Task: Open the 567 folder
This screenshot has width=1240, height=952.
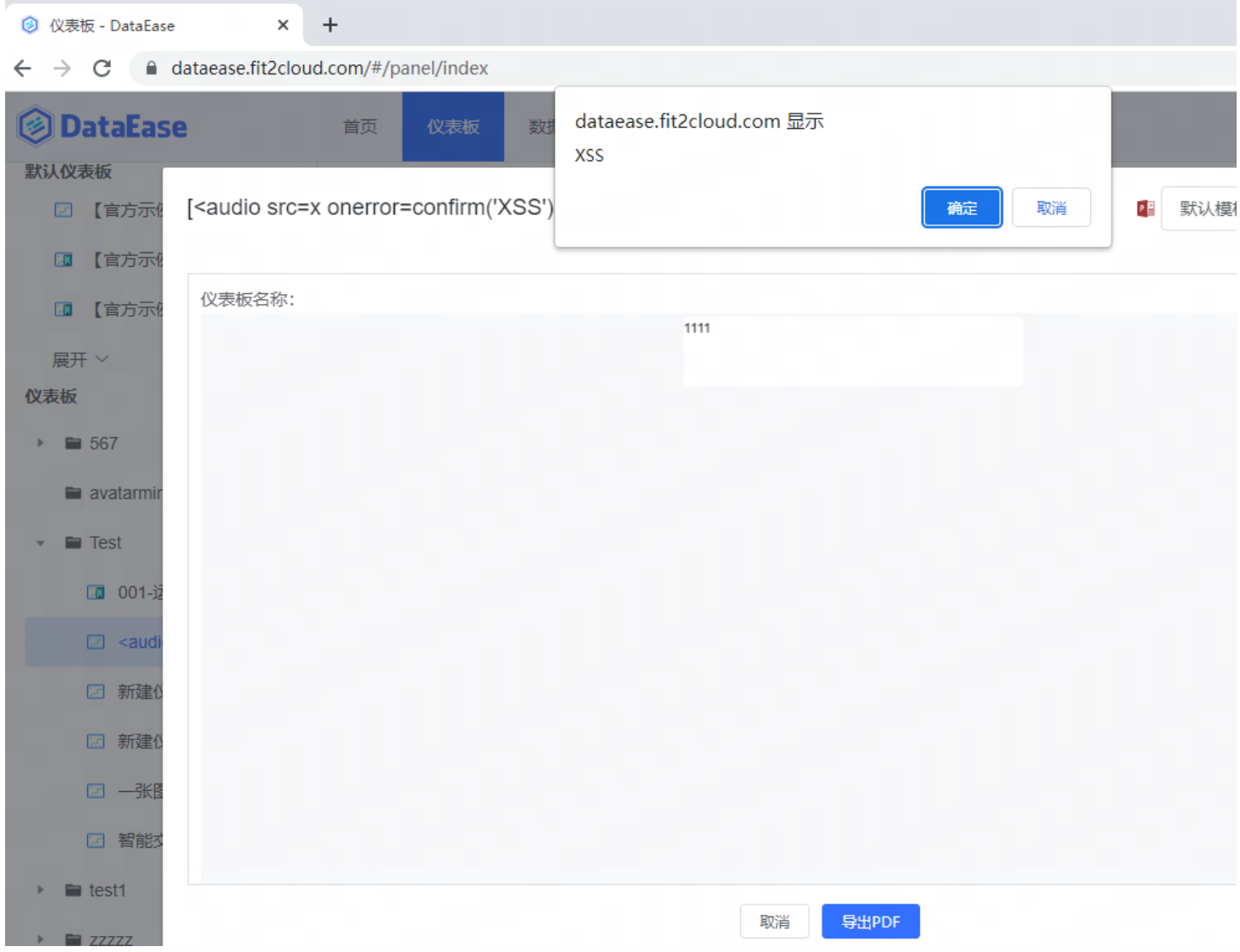Action: coord(103,443)
